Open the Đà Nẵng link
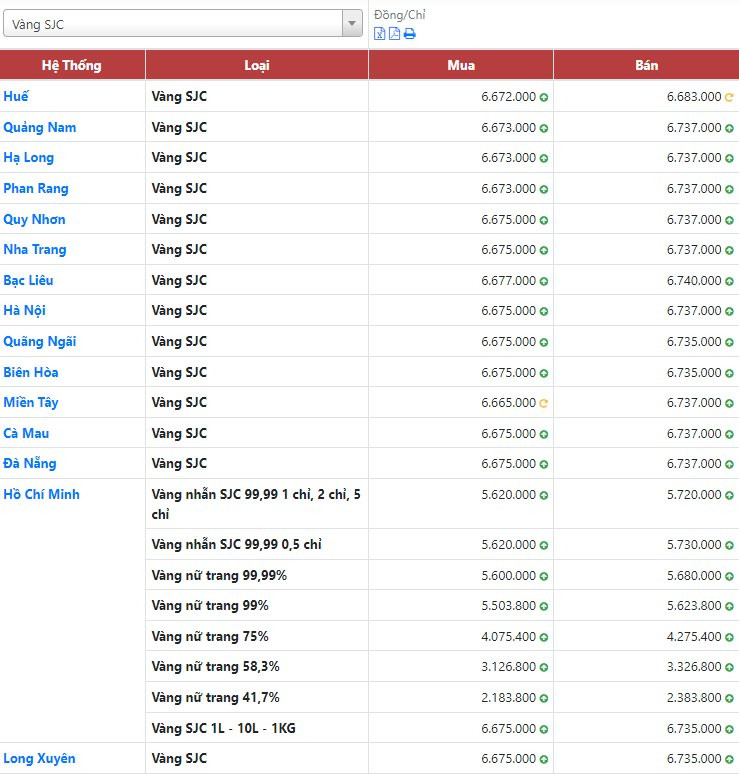The image size is (739, 774). point(30,464)
